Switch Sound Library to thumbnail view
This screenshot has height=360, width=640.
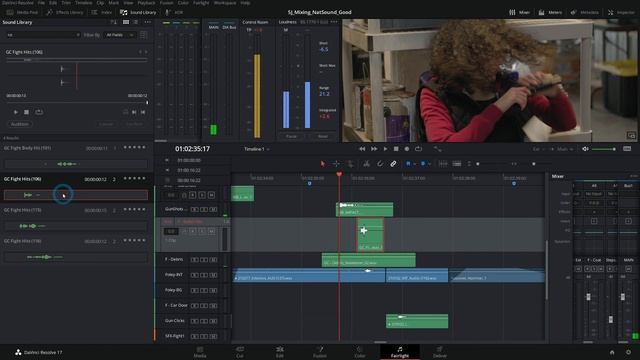pyautogui.click(x=126, y=22)
